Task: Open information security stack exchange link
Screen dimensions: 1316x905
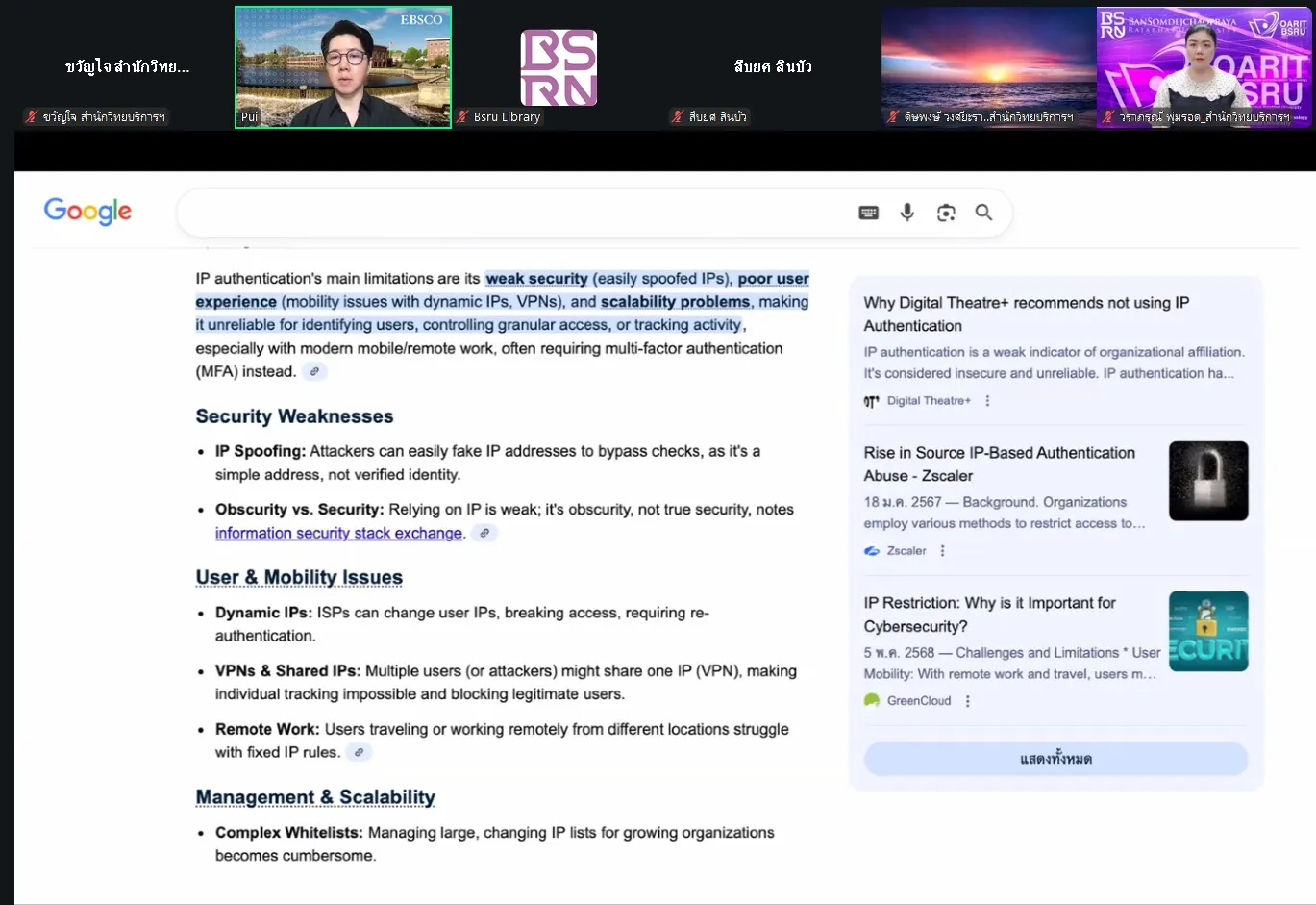Action: tap(338, 533)
